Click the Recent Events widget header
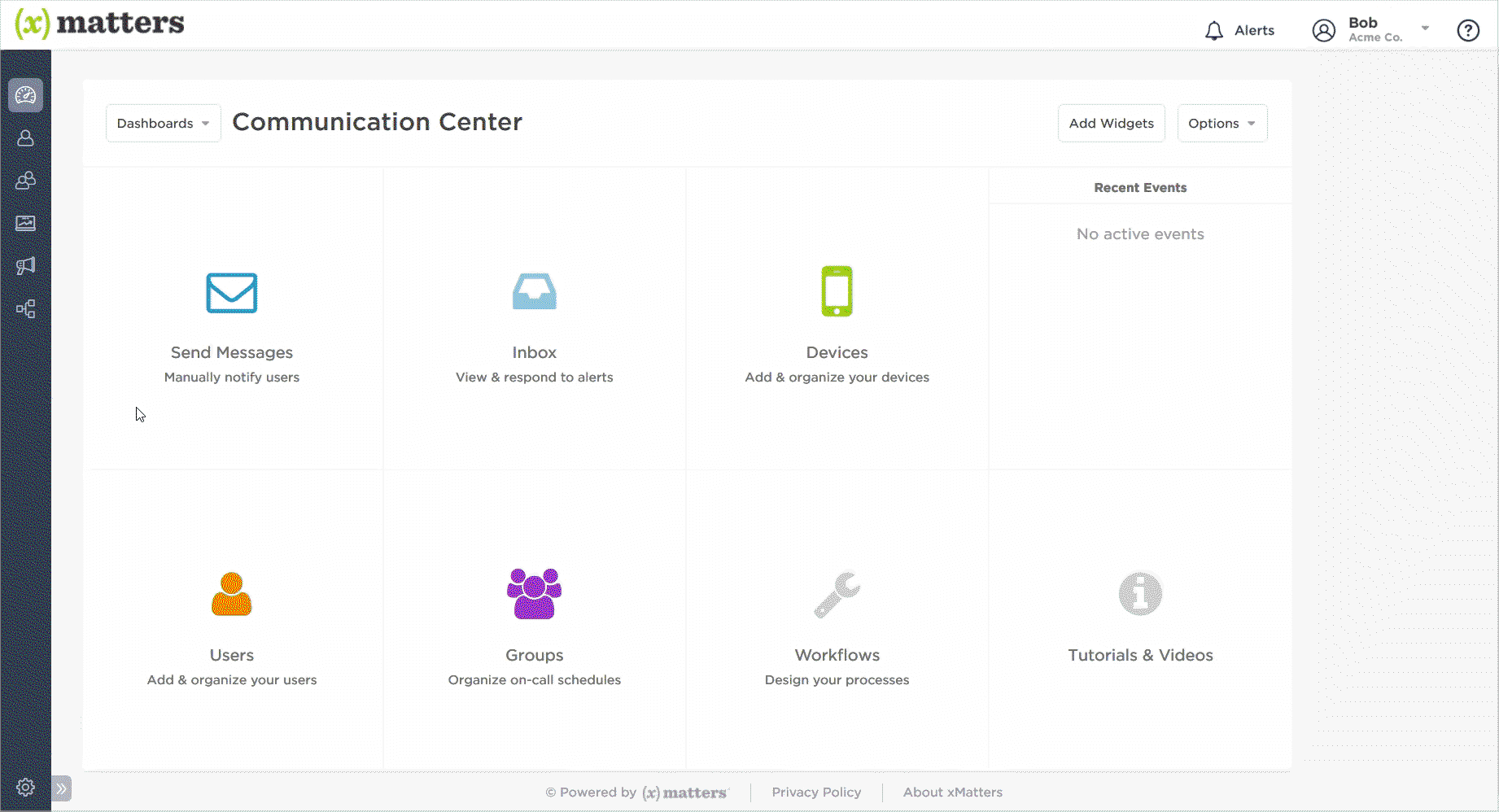Image resolution: width=1499 pixels, height=812 pixels. point(1140,188)
